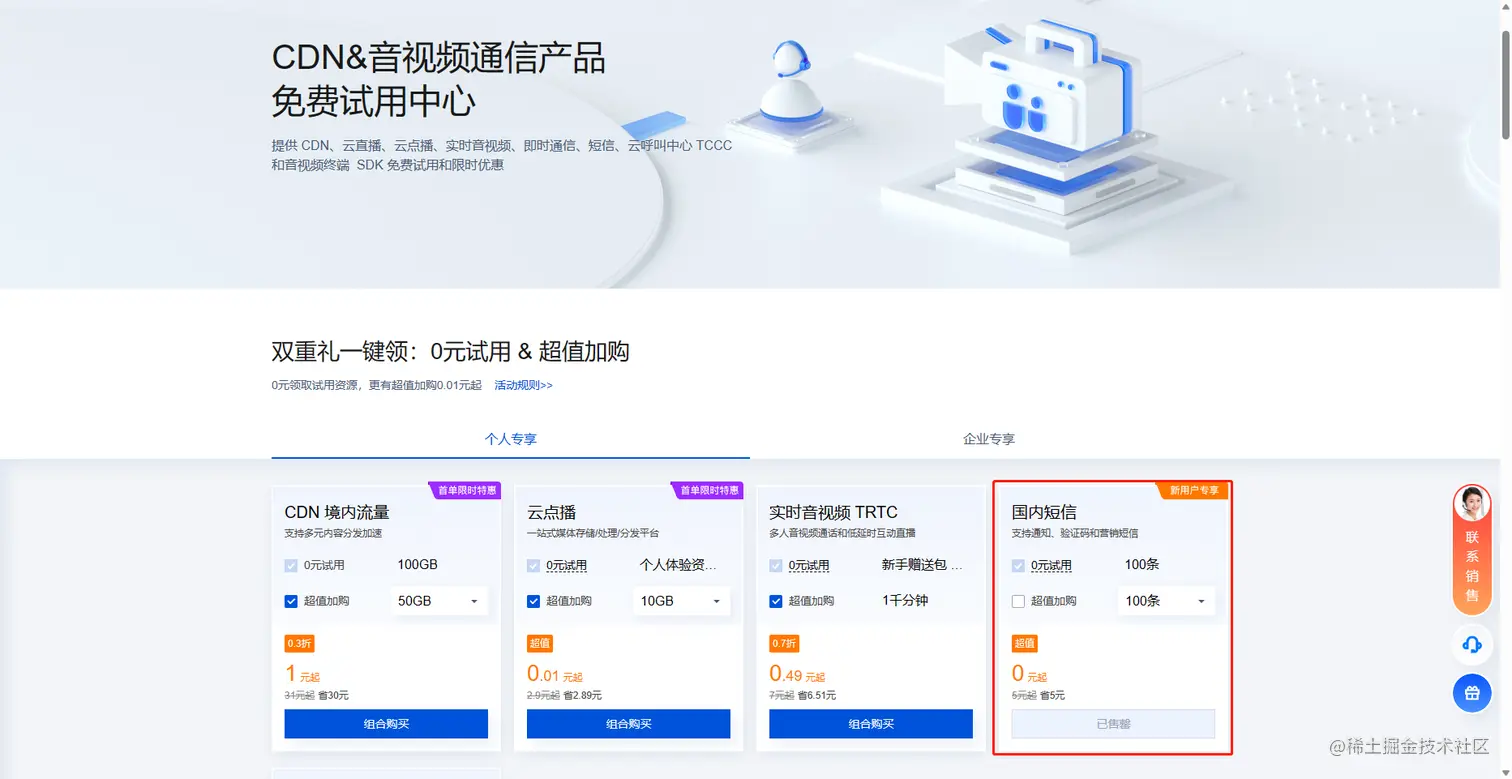Screen dimensions: 1512x779
Task: Click the CDN 境内流量 card title
Action: (337, 512)
